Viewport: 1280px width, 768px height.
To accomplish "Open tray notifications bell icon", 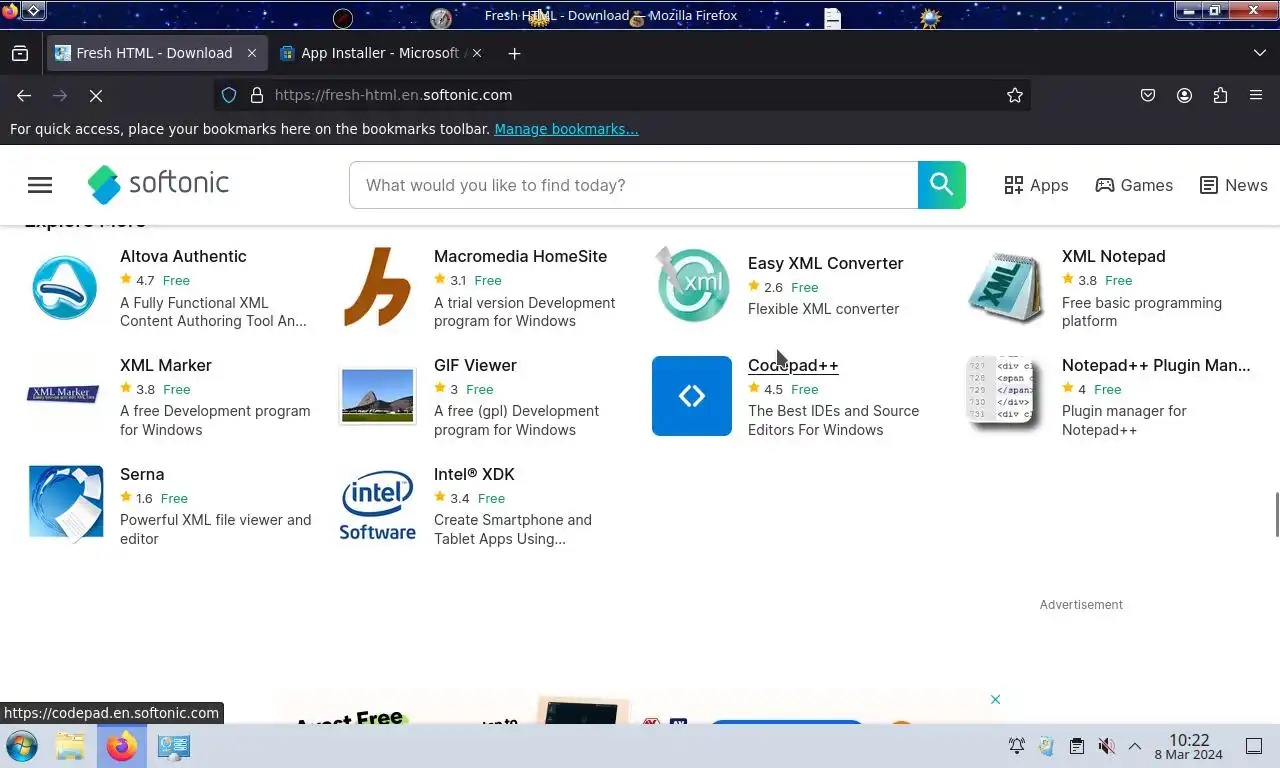I will pos(1016,746).
